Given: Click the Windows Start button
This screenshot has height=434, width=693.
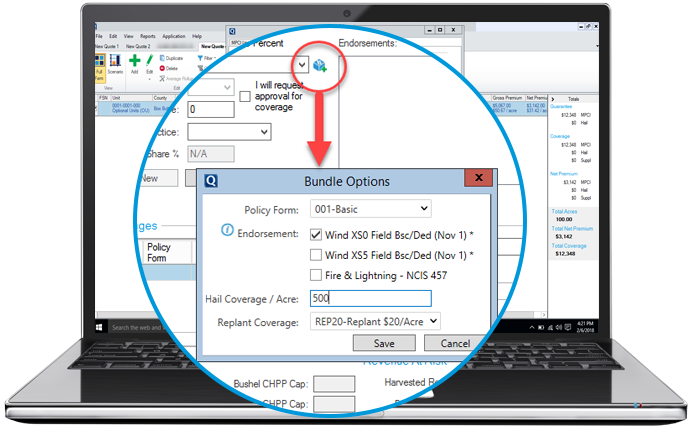Looking at the screenshot, I should tap(100, 327).
